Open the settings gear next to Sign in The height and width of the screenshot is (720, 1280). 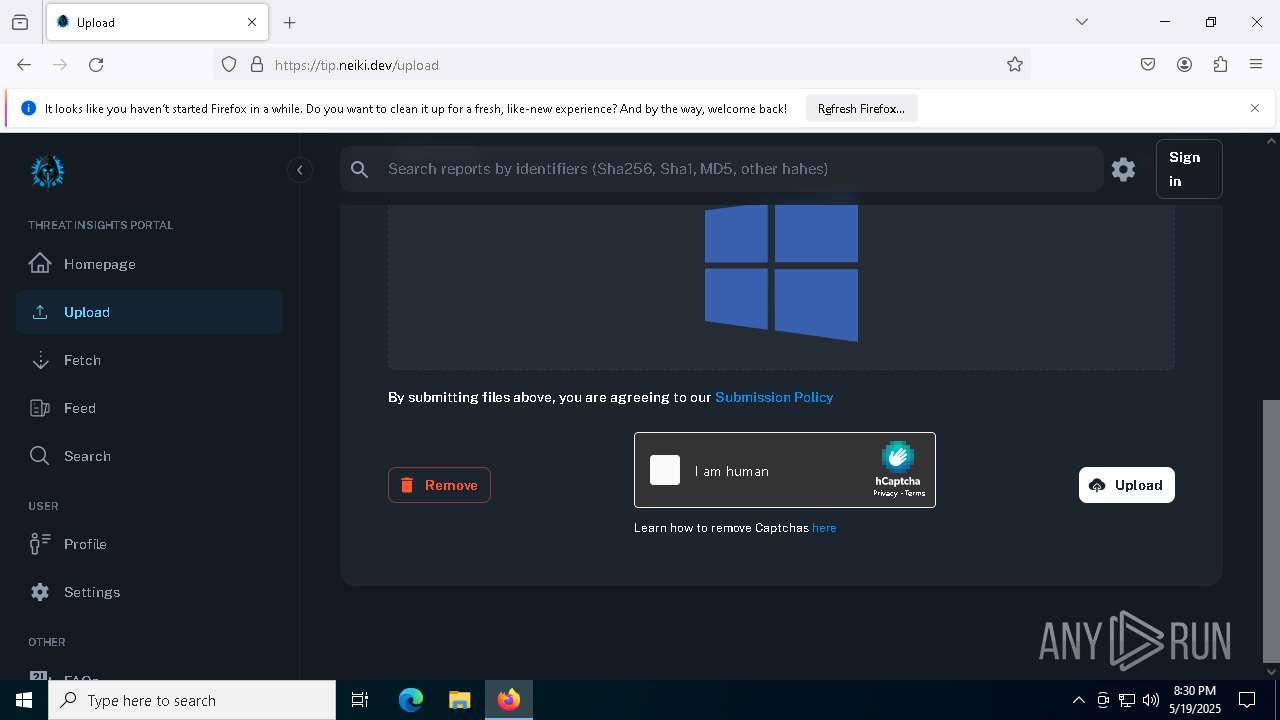[x=1123, y=169]
